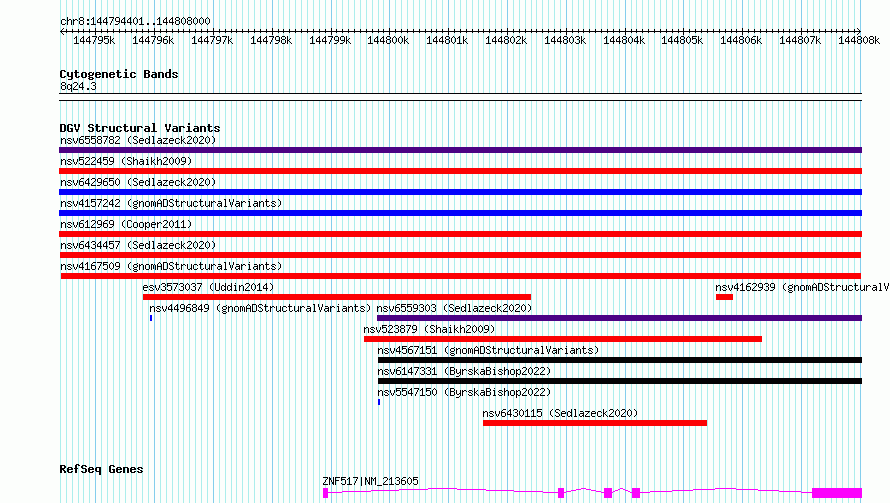Image resolution: width=890 pixels, height=503 pixels.
Task: Open nsv4567151 (gnomADStructuralVariants) label
Action: click(x=488, y=350)
